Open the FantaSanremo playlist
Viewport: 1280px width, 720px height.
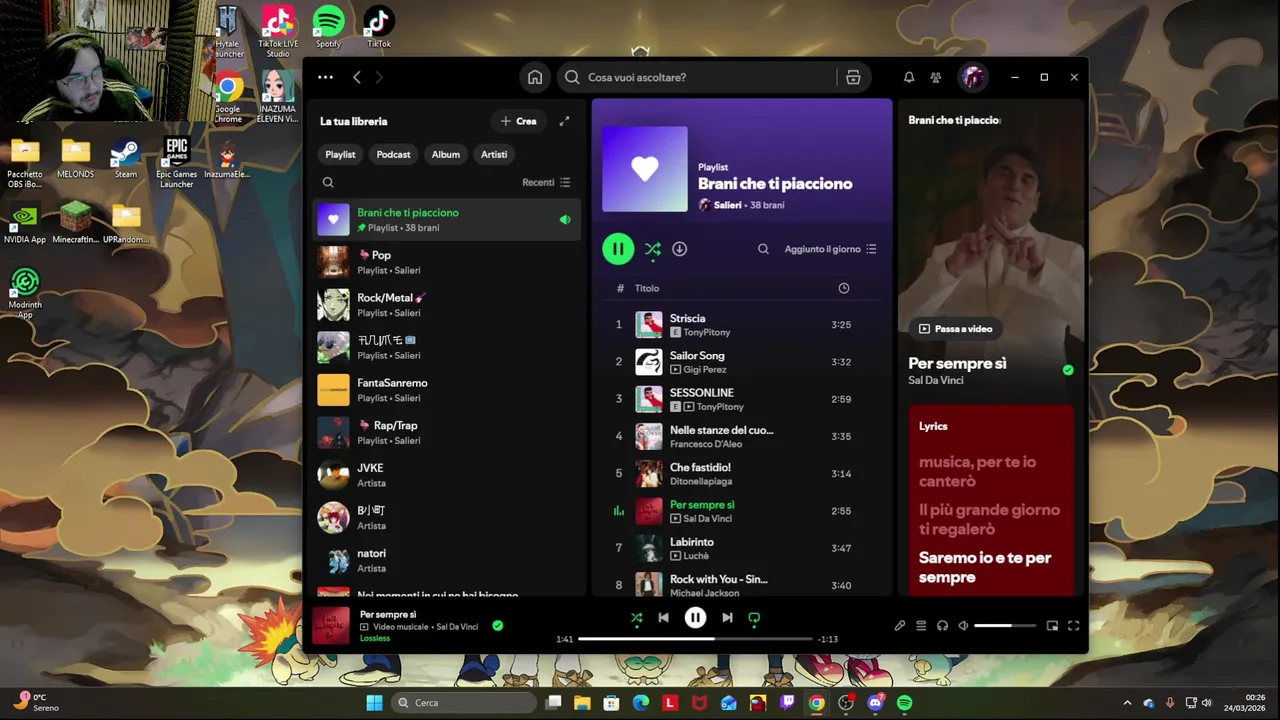click(447, 390)
